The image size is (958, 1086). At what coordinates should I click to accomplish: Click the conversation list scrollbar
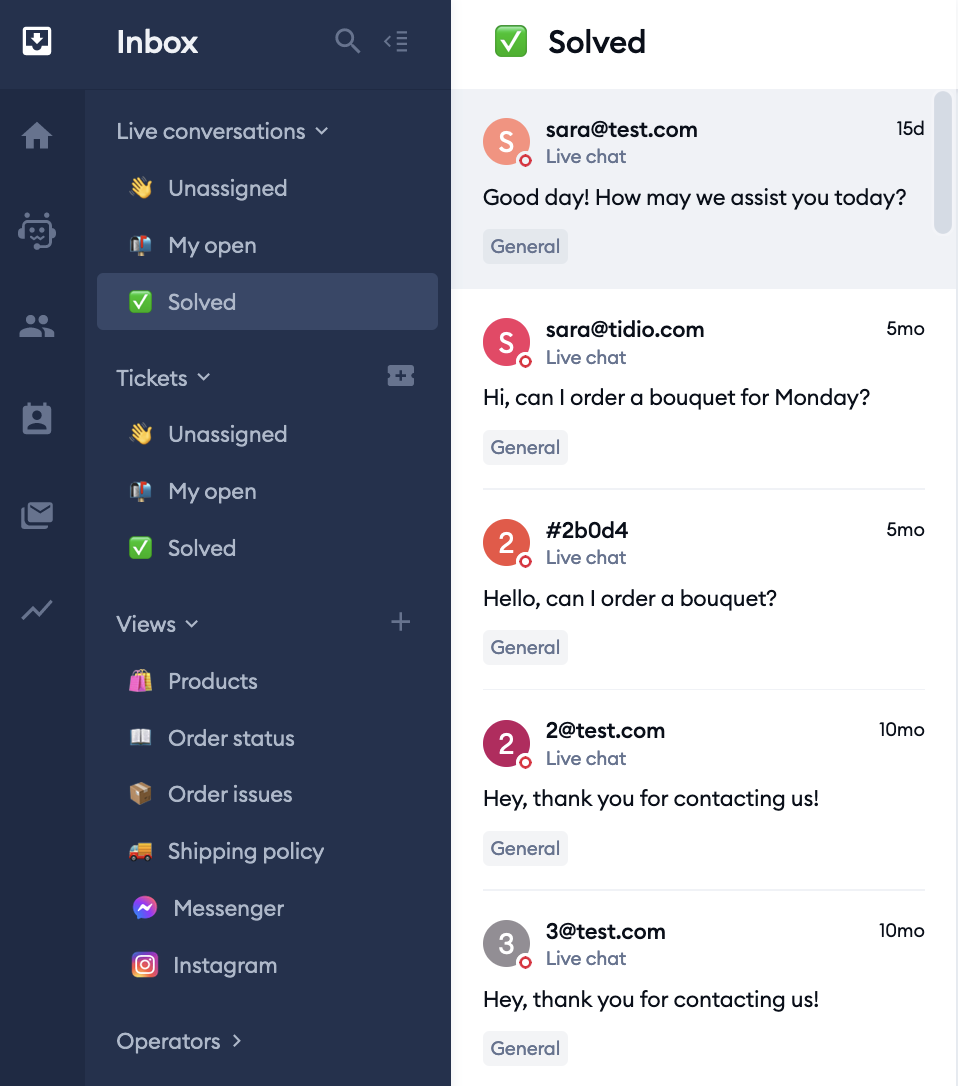(942, 163)
